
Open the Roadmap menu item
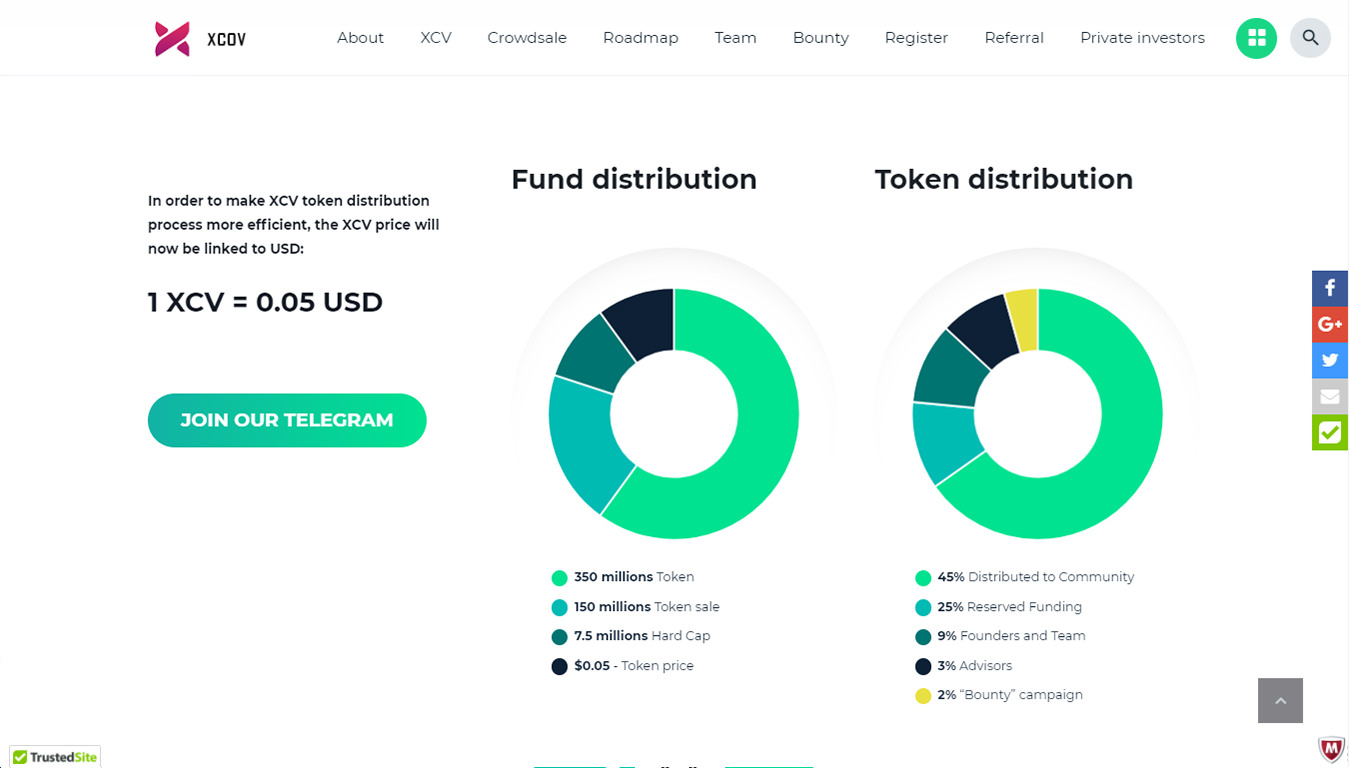click(640, 38)
